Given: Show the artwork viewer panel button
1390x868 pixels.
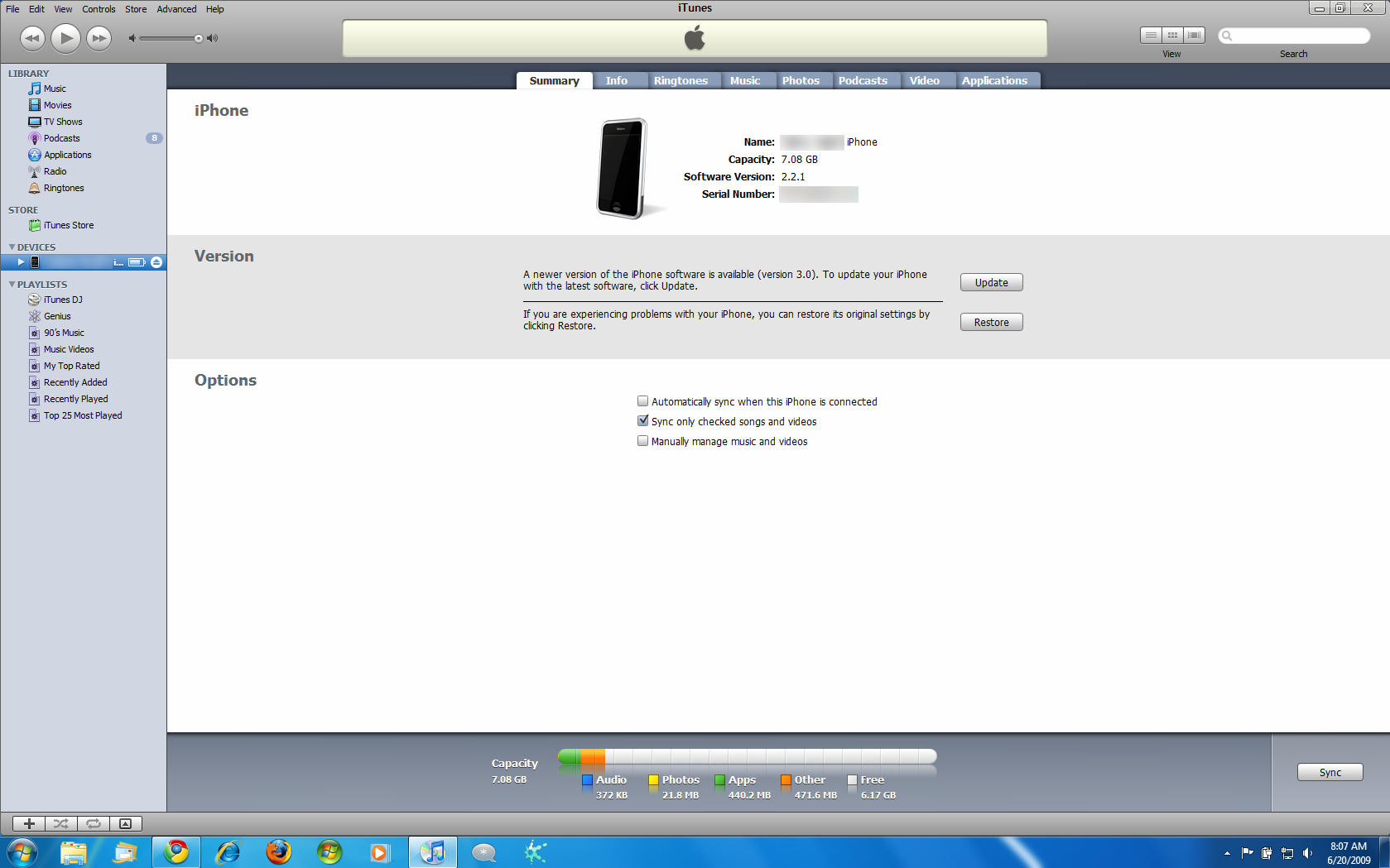Looking at the screenshot, I should (126, 823).
